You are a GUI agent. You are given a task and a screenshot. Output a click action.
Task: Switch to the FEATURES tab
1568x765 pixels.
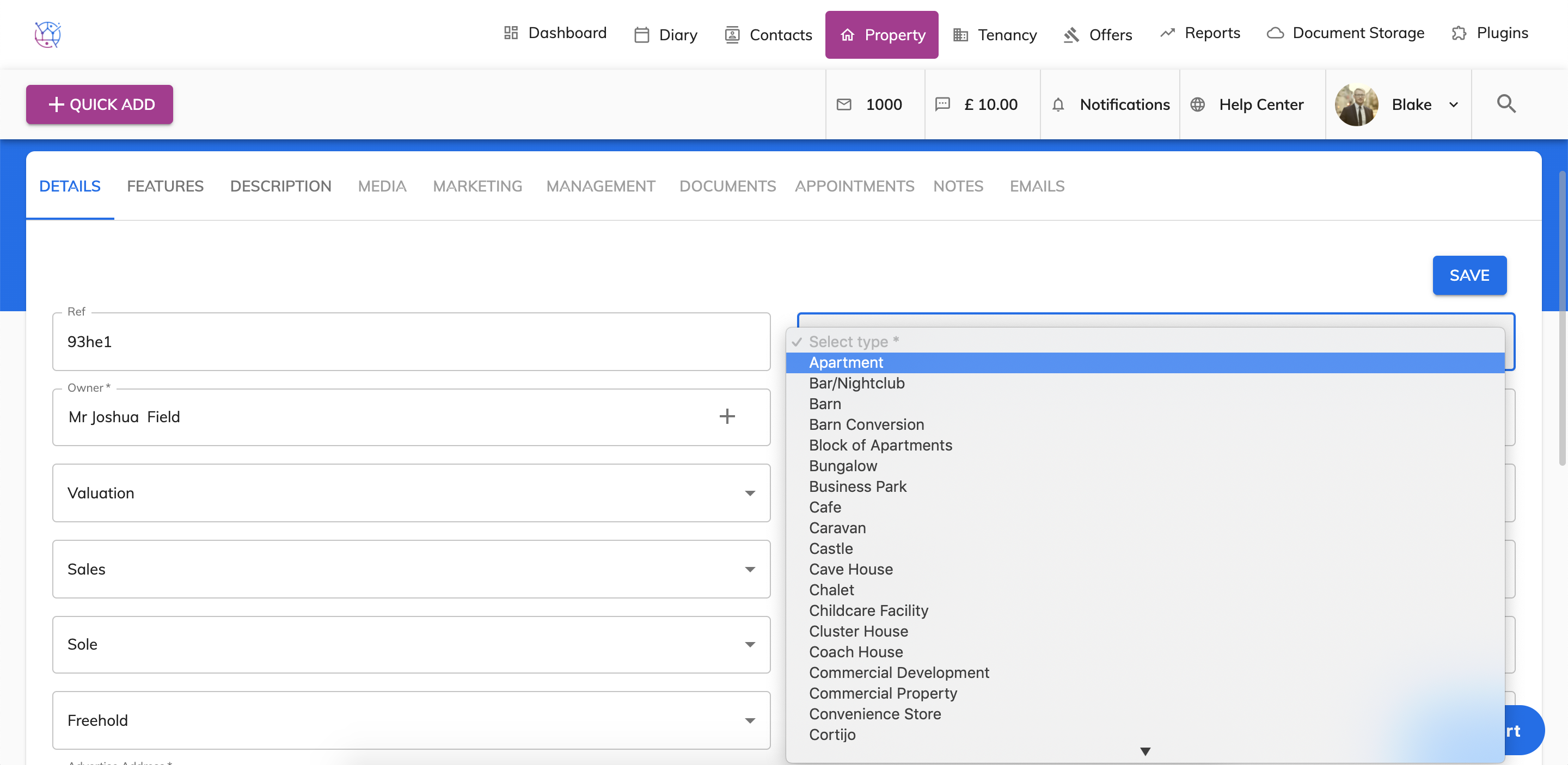coord(165,186)
